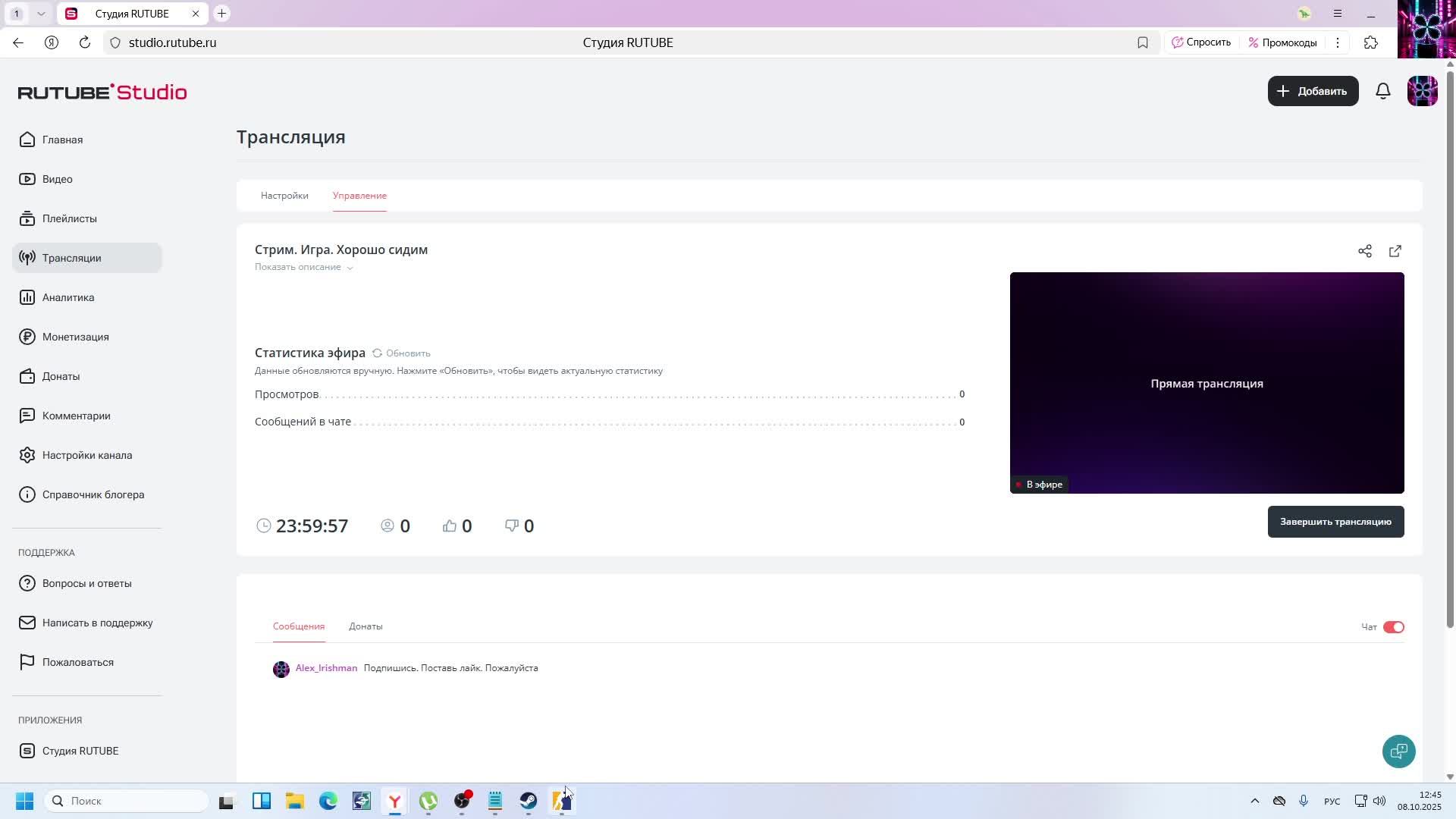This screenshot has height=819, width=1456.
Task: Switch to the Настройки tab
Action: tap(284, 196)
